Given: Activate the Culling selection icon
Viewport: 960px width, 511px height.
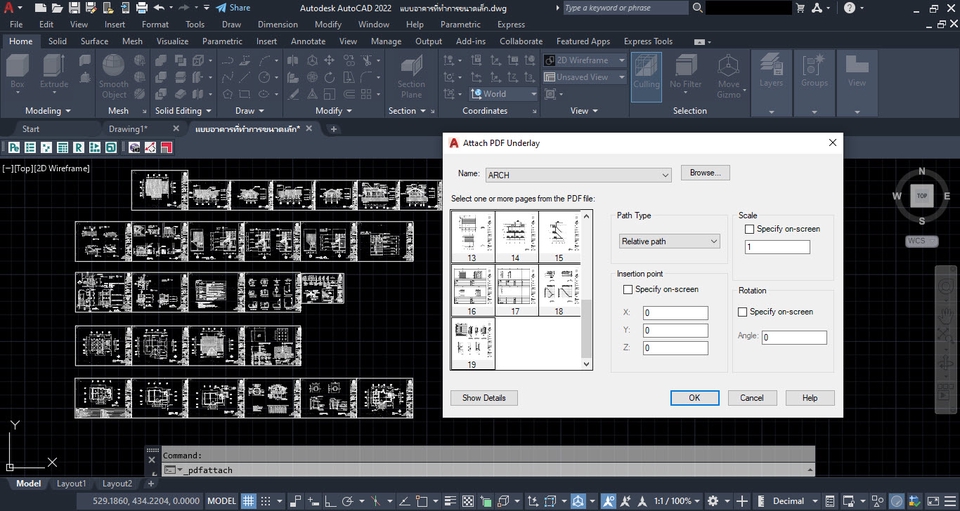Looking at the screenshot, I should click(x=646, y=67).
